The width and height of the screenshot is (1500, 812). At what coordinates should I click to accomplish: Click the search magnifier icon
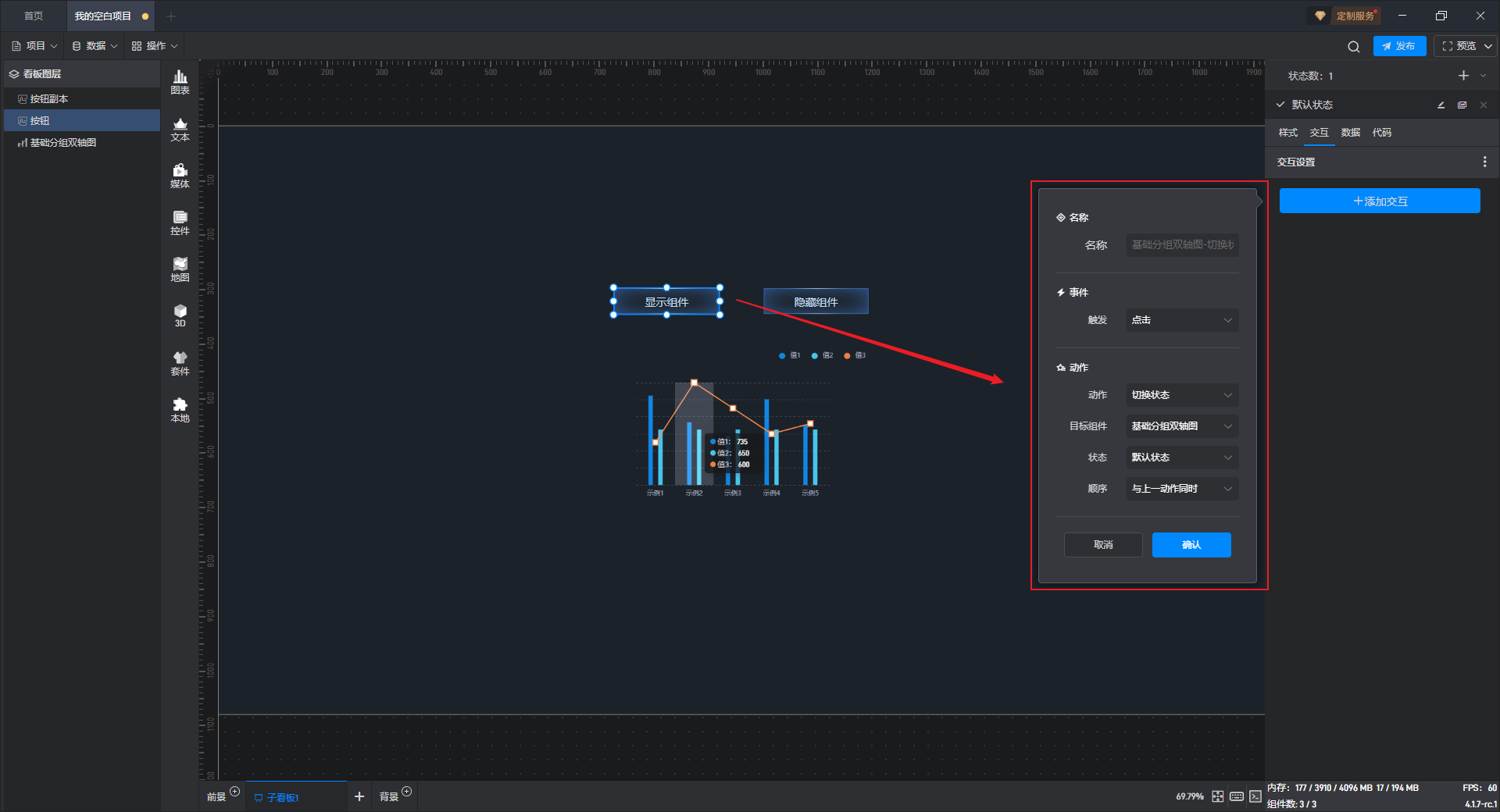pos(1353,47)
